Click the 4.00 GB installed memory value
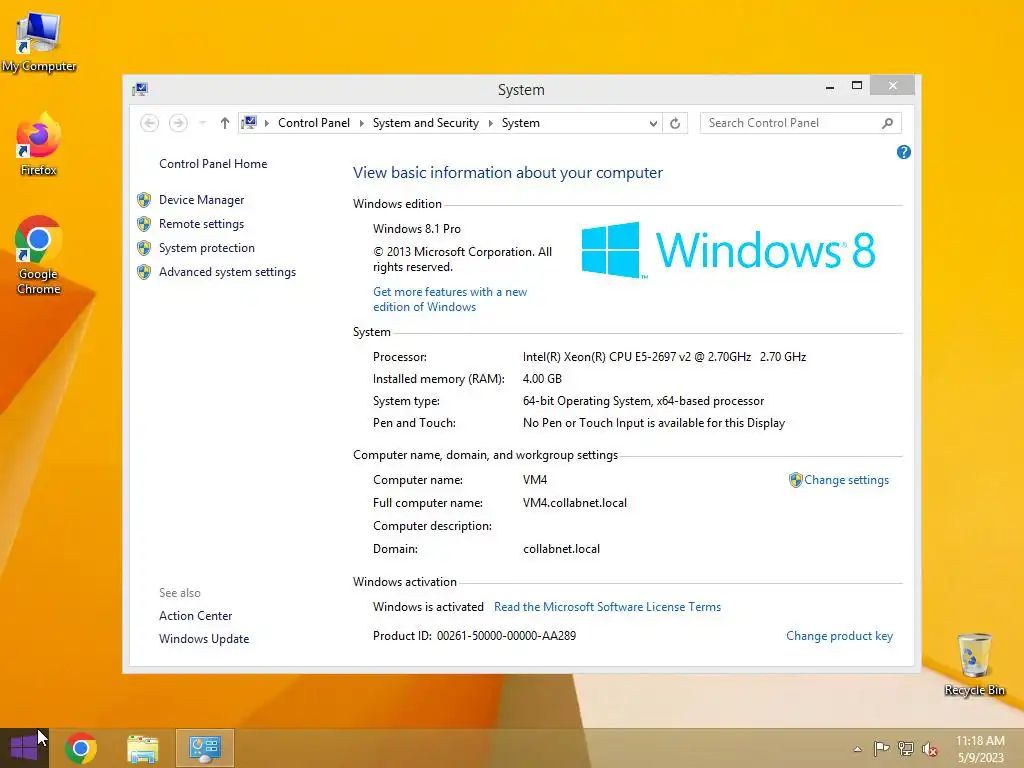 (x=542, y=379)
